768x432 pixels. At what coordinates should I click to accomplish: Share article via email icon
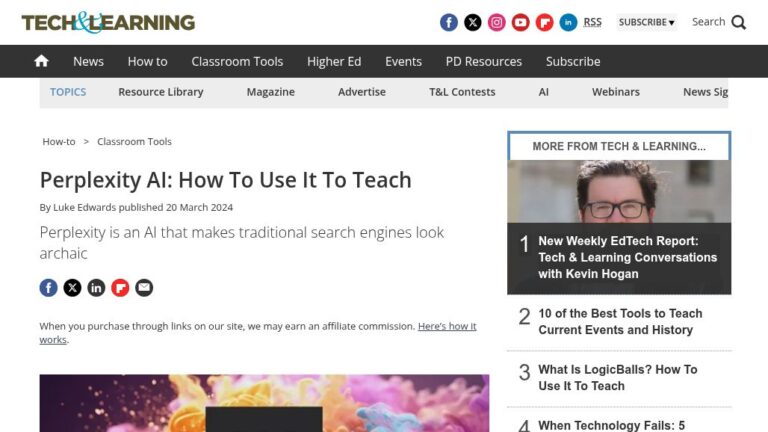pos(144,288)
